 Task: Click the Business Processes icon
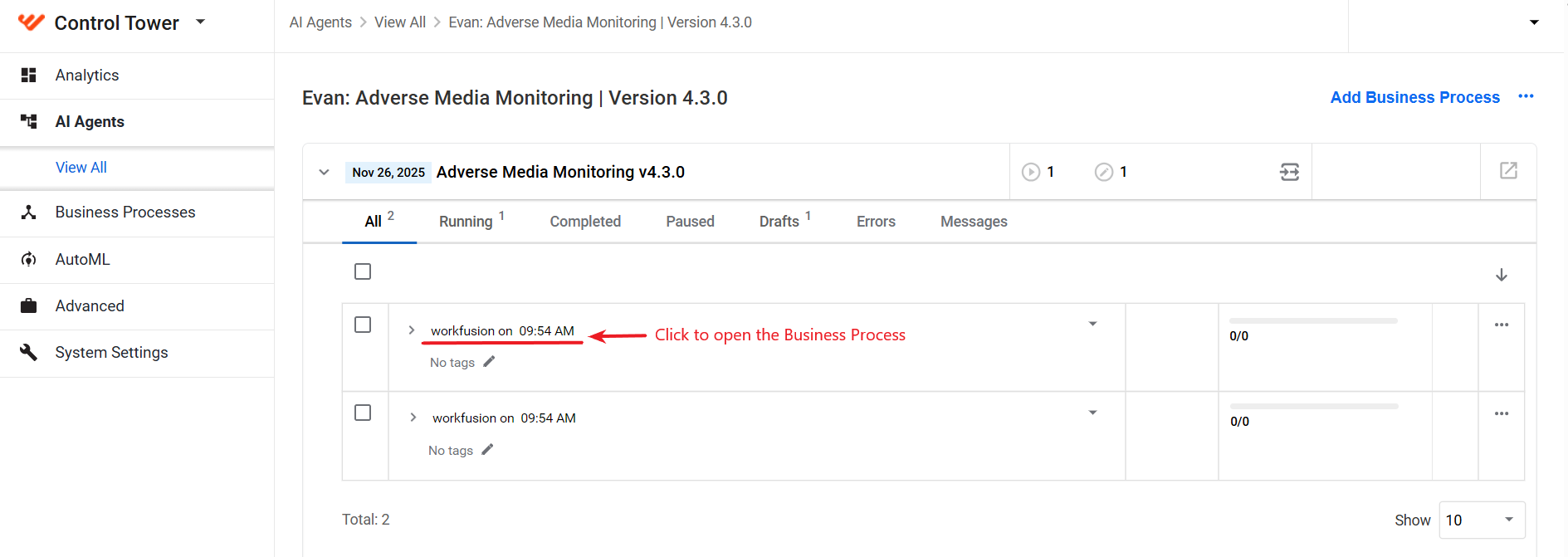(28, 213)
